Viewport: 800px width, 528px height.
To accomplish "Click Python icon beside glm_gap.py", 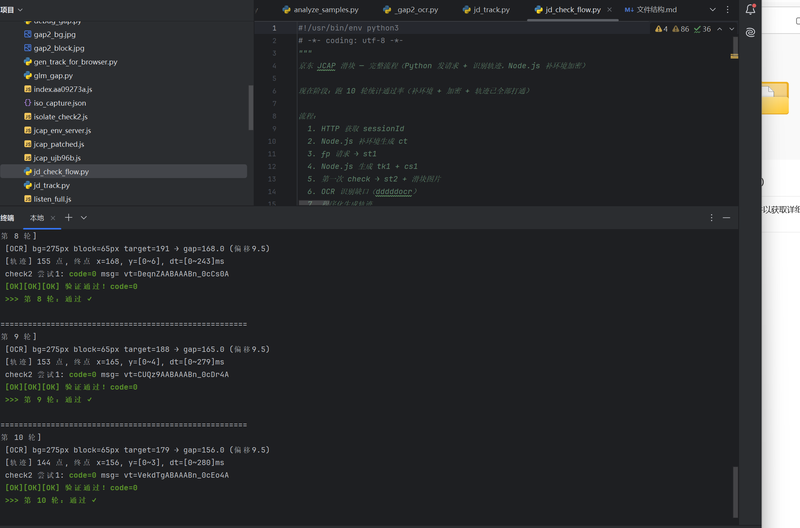I will tap(28, 76).
